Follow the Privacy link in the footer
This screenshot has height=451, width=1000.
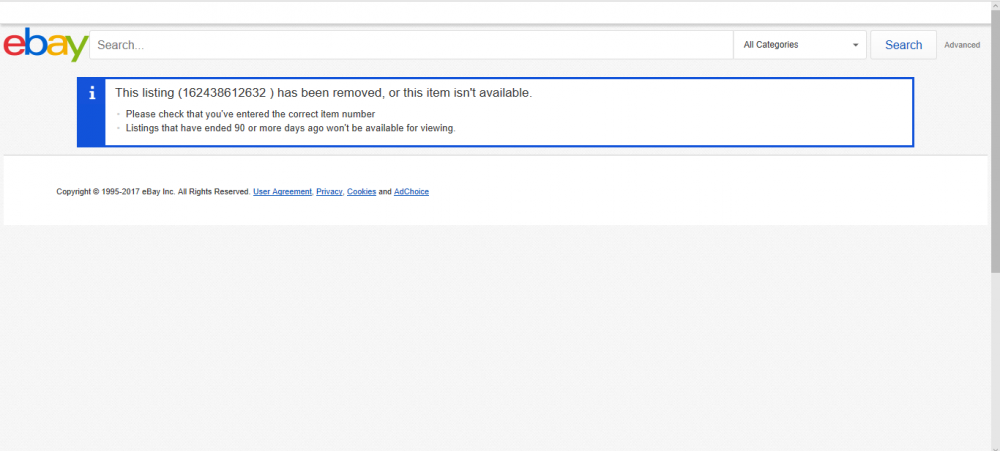coord(329,192)
